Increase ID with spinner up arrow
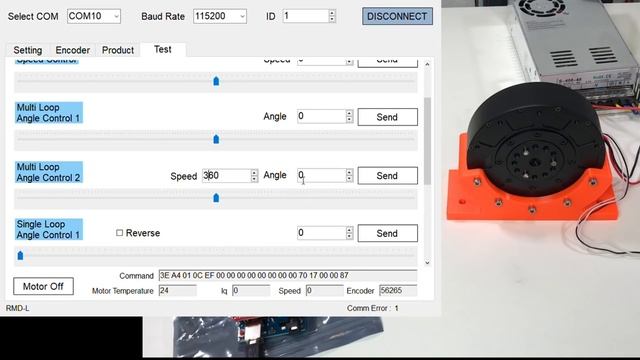The width and height of the screenshot is (640, 360). click(332, 13)
